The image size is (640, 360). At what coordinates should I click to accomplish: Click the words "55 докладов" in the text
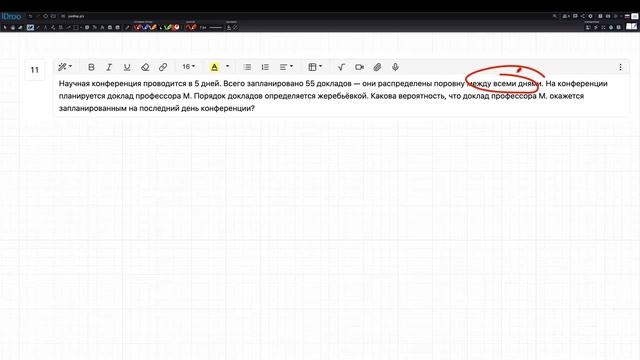coord(328,83)
